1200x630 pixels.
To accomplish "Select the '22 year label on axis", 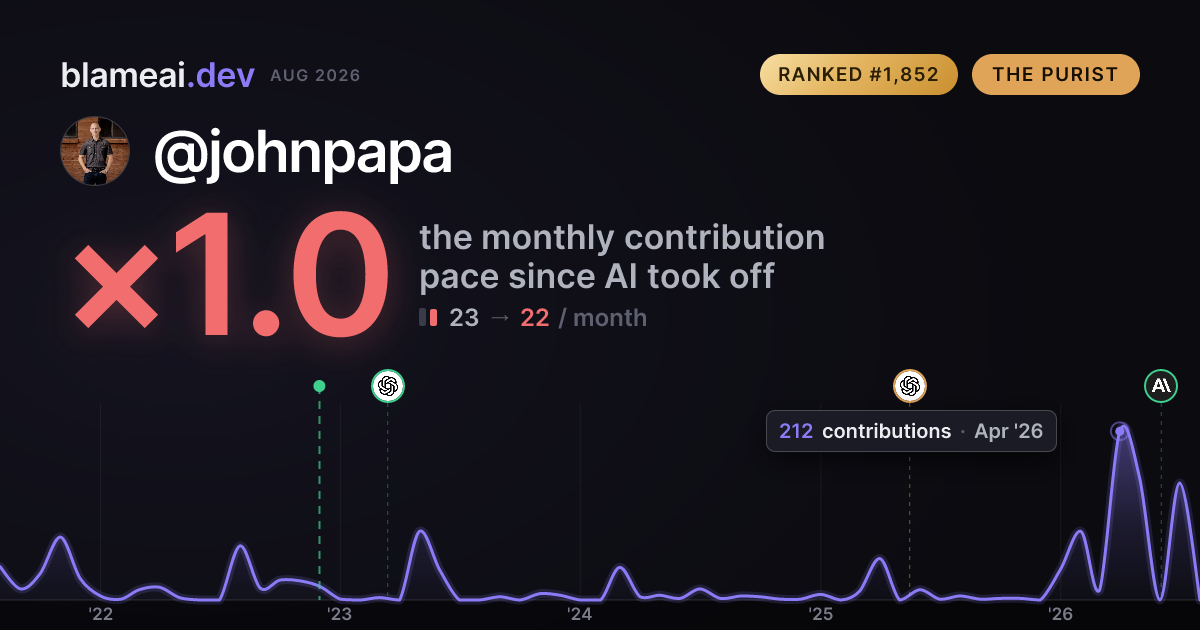I will tap(100, 613).
